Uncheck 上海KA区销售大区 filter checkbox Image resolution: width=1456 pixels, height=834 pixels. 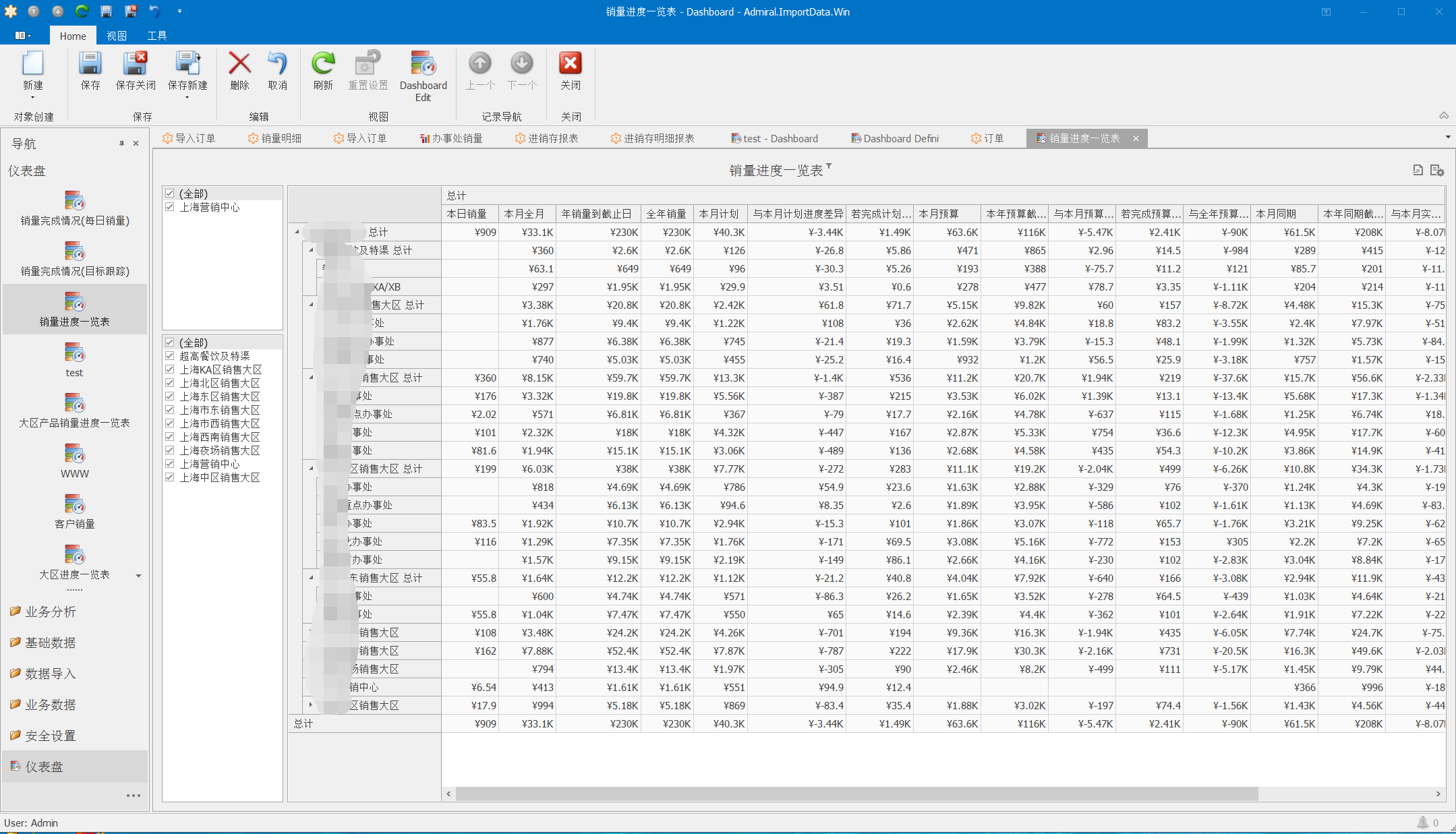pyautogui.click(x=170, y=369)
